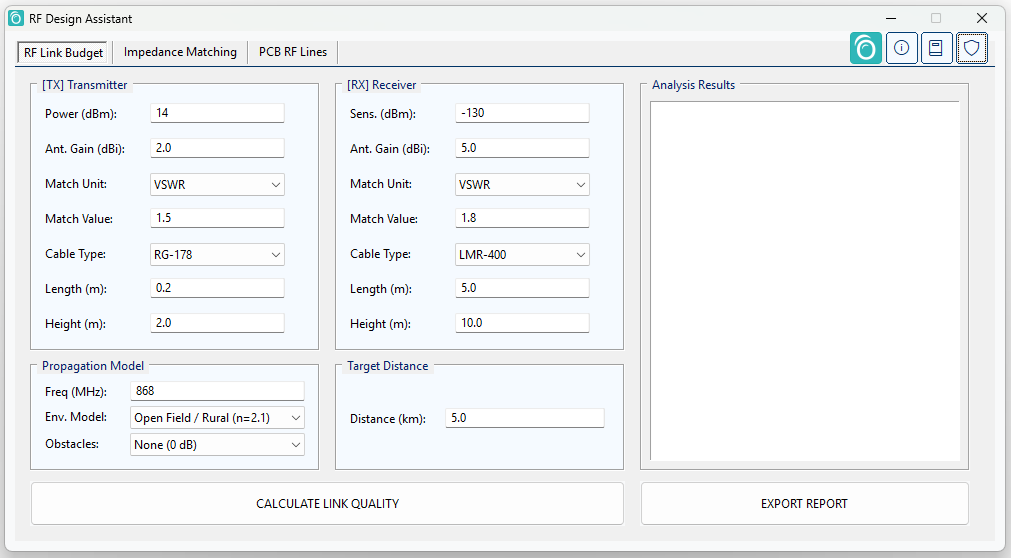Viewport: 1011px width, 558px height.
Task: Open the Env. Model dropdown
Action: tap(217, 418)
